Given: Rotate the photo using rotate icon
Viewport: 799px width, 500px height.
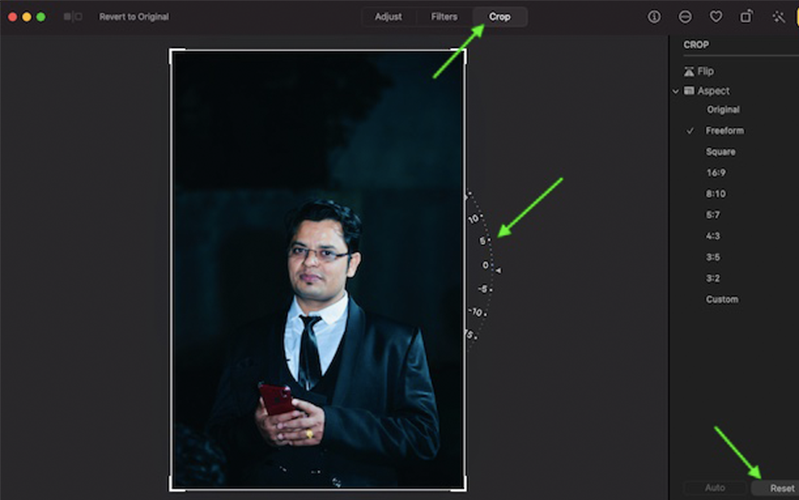Looking at the screenshot, I should (x=746, y=17).
